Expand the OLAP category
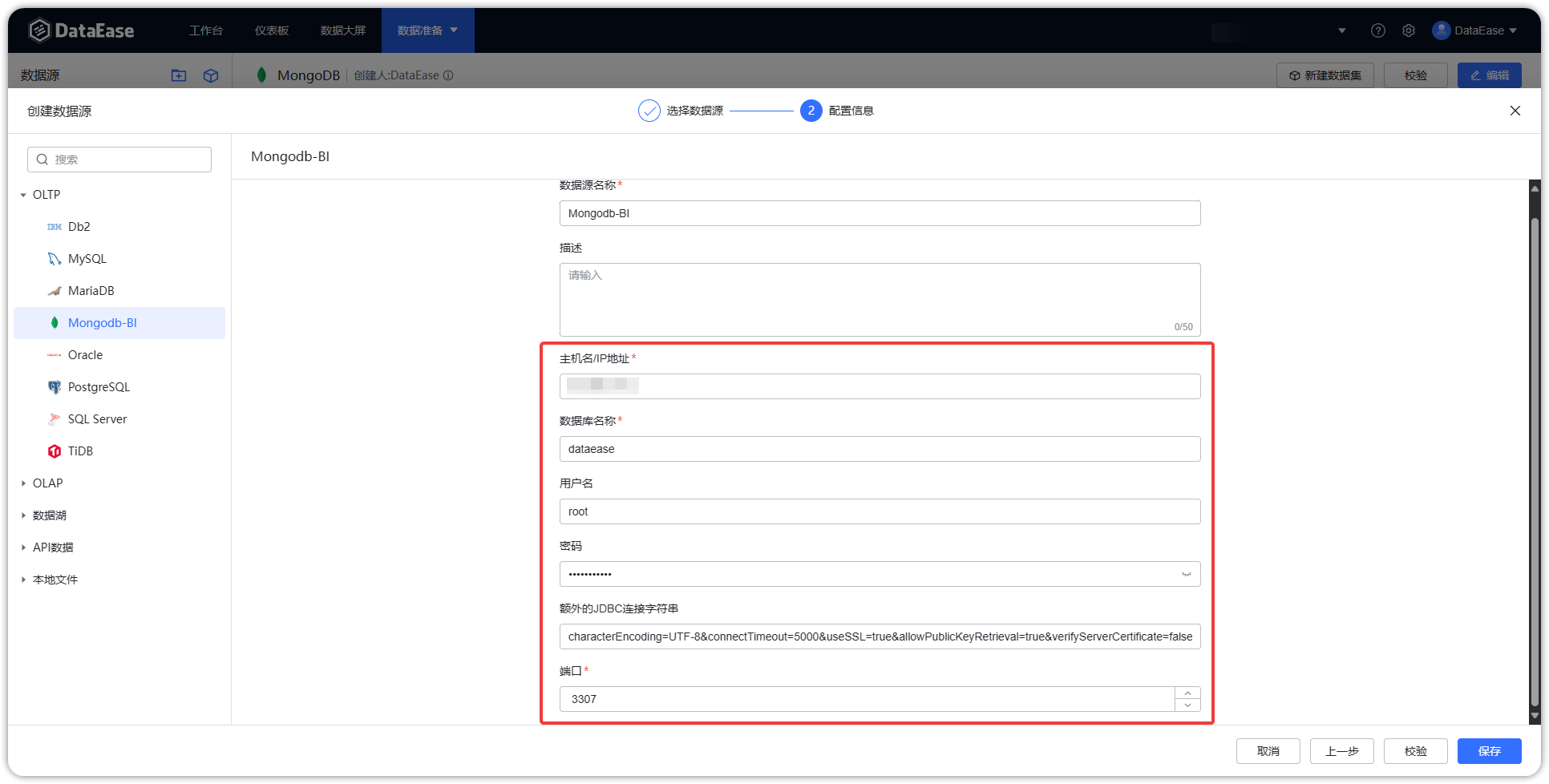The width and height of the screenshot is (1549, 784). 23,483
